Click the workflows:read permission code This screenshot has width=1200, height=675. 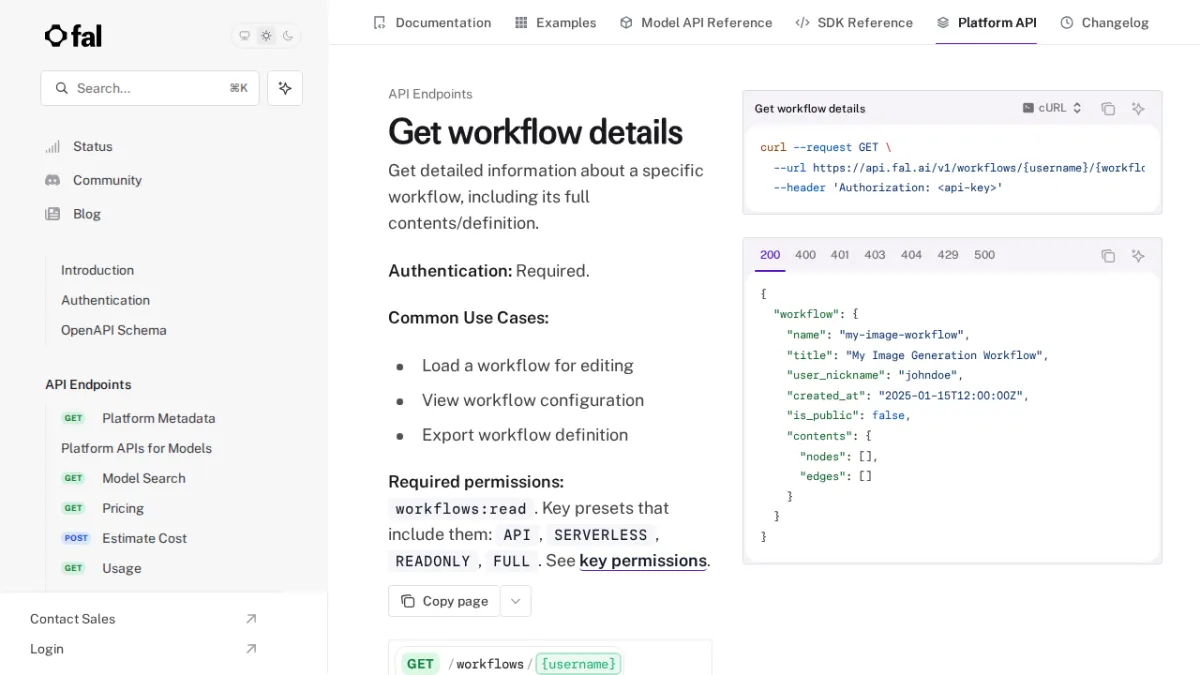tap(461, 508)
